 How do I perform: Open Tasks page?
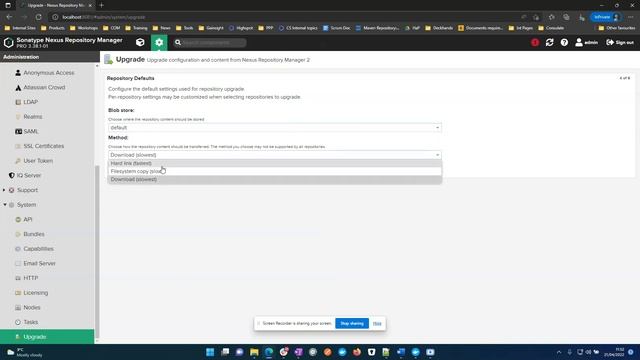click(31, 322)
